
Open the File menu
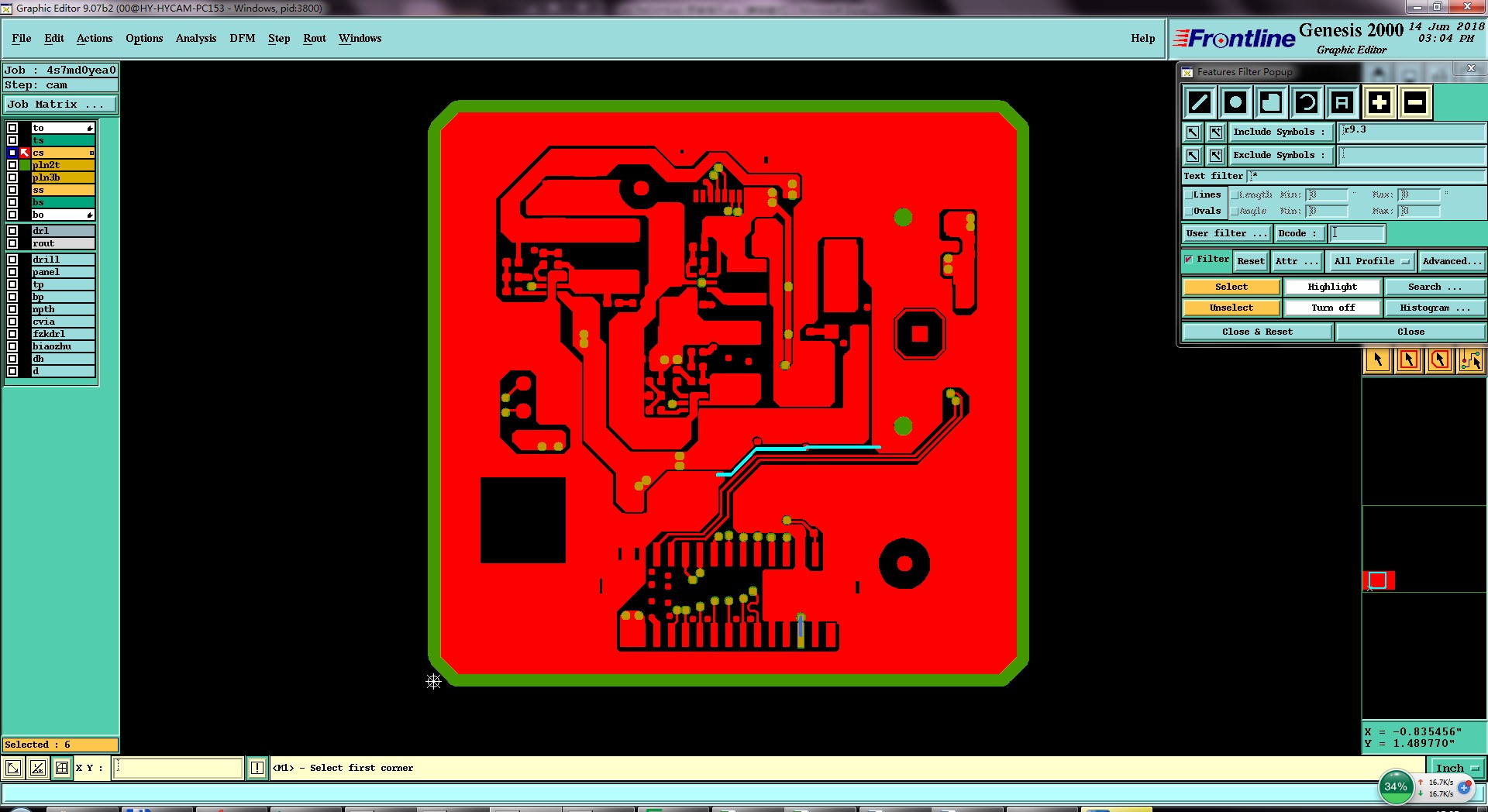pos(22,38)
